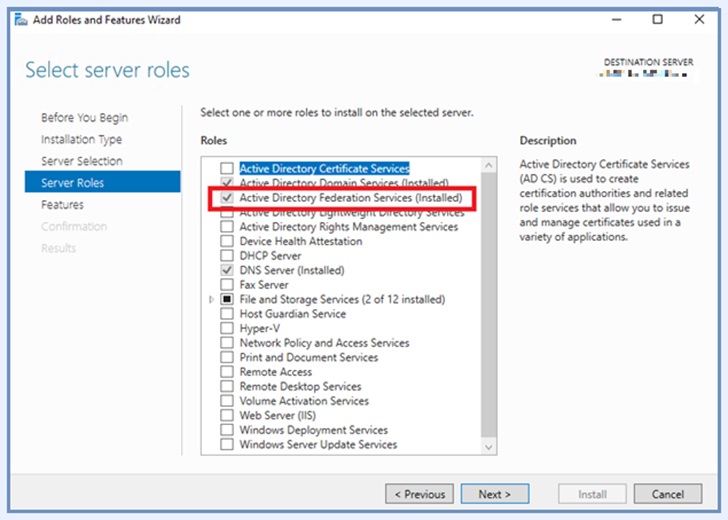728x520 pixels.
Task: Click the Previous button
Action: coord(419,494)
